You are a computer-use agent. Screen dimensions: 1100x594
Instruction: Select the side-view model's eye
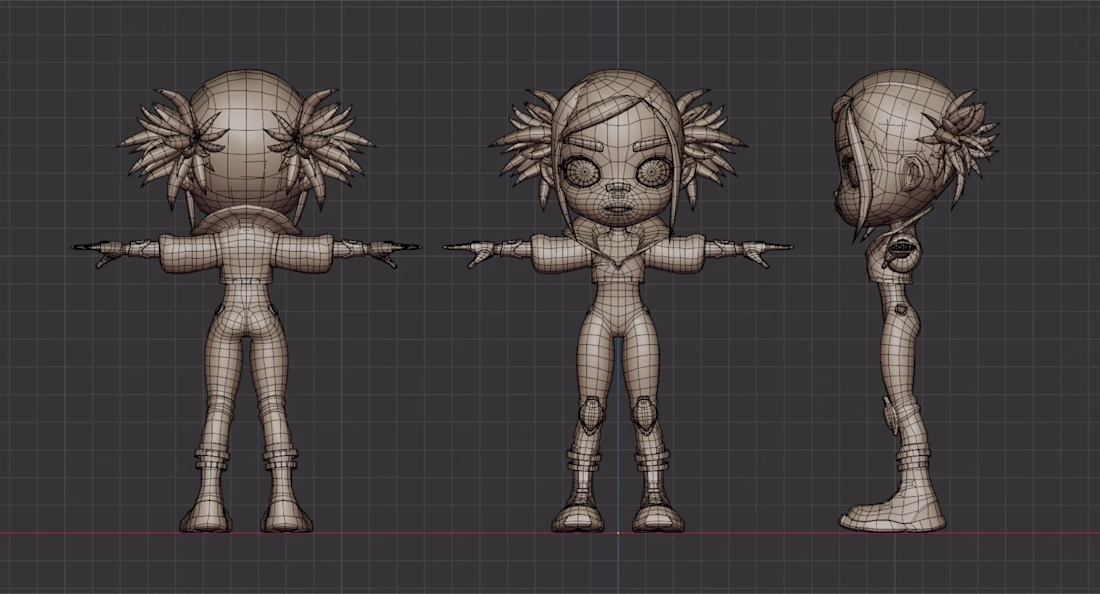(x=851, y=172)
